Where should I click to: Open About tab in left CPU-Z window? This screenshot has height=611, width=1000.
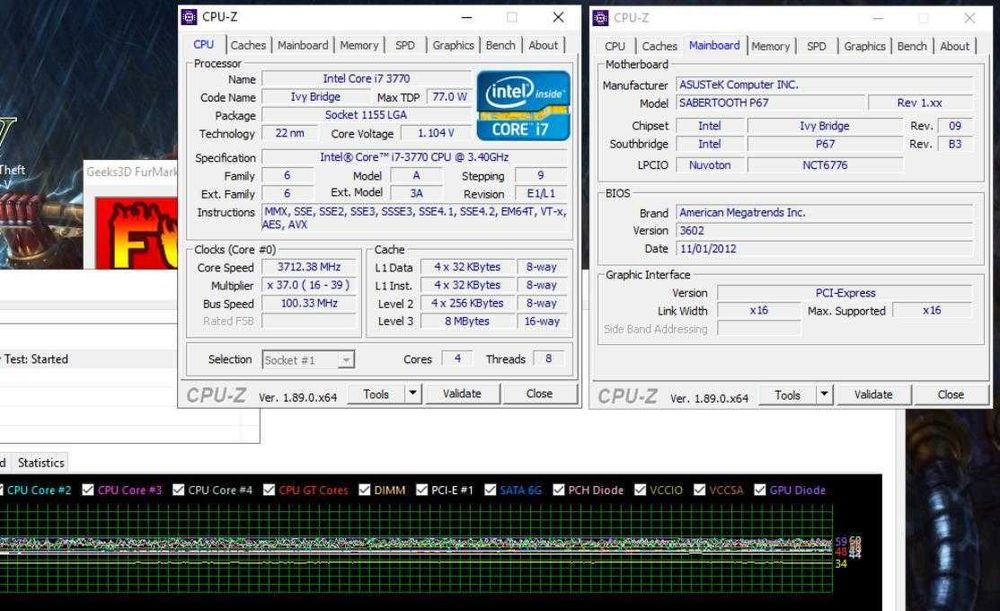point(543,45)
